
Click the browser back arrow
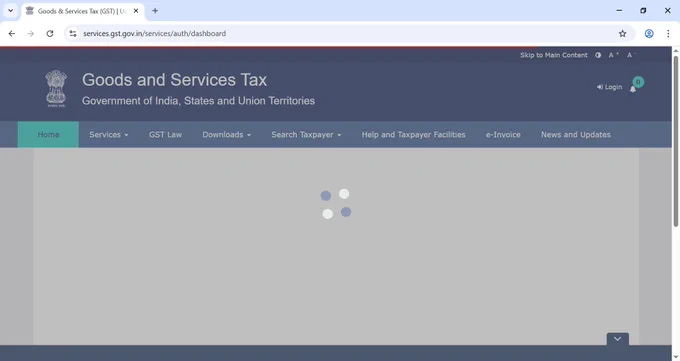click(x=12, y=33)
